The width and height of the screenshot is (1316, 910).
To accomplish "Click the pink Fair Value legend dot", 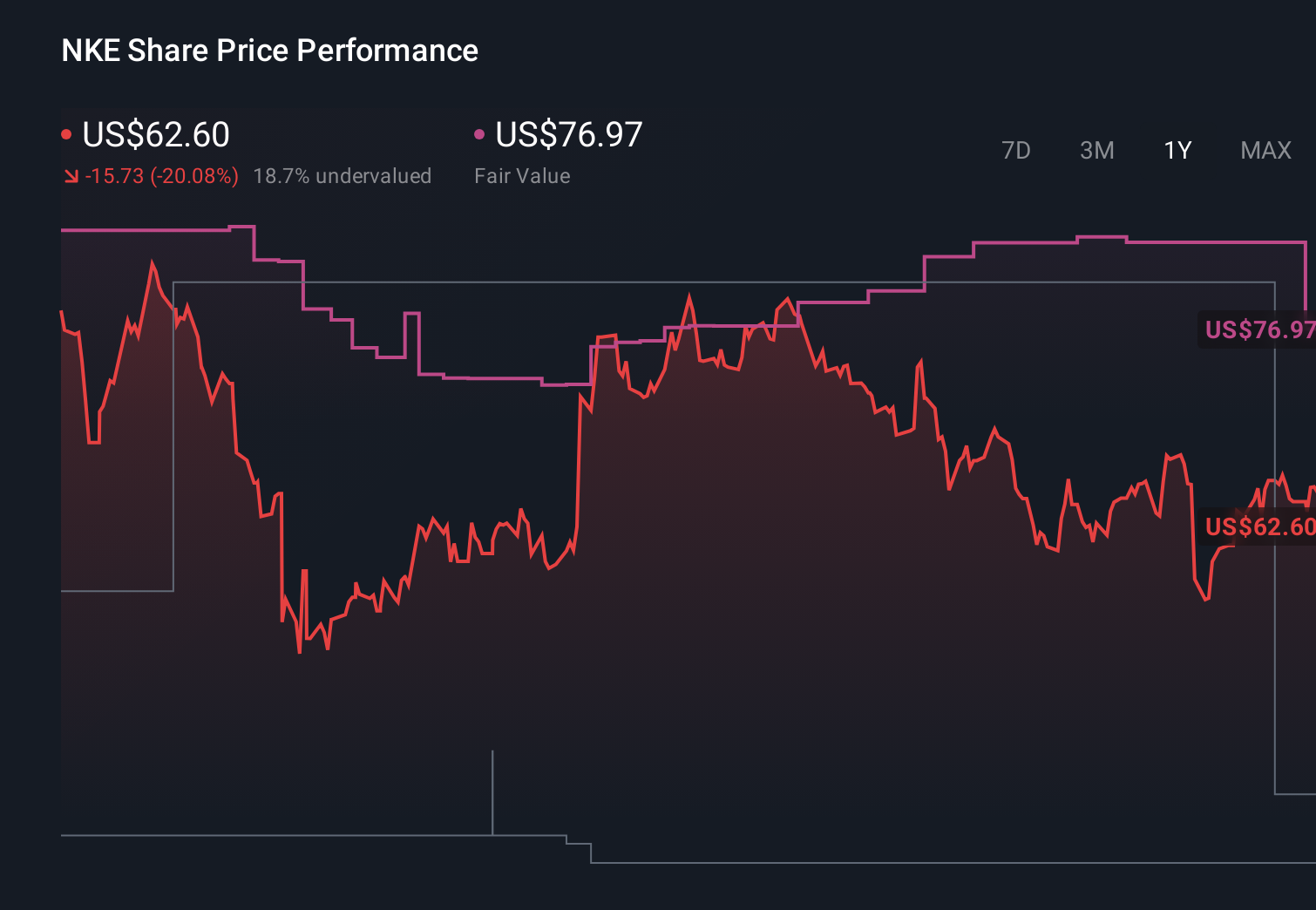I will [x=478, y=132].
